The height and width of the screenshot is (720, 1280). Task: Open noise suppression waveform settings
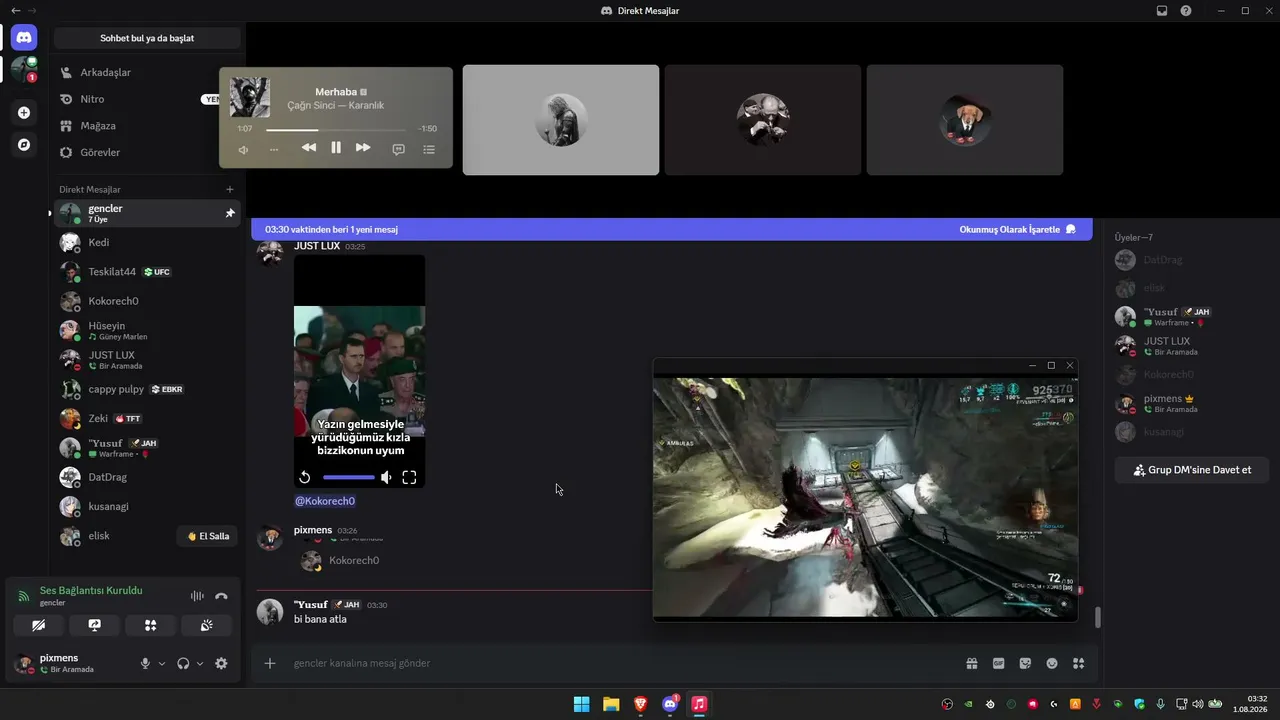coord(197,596)
